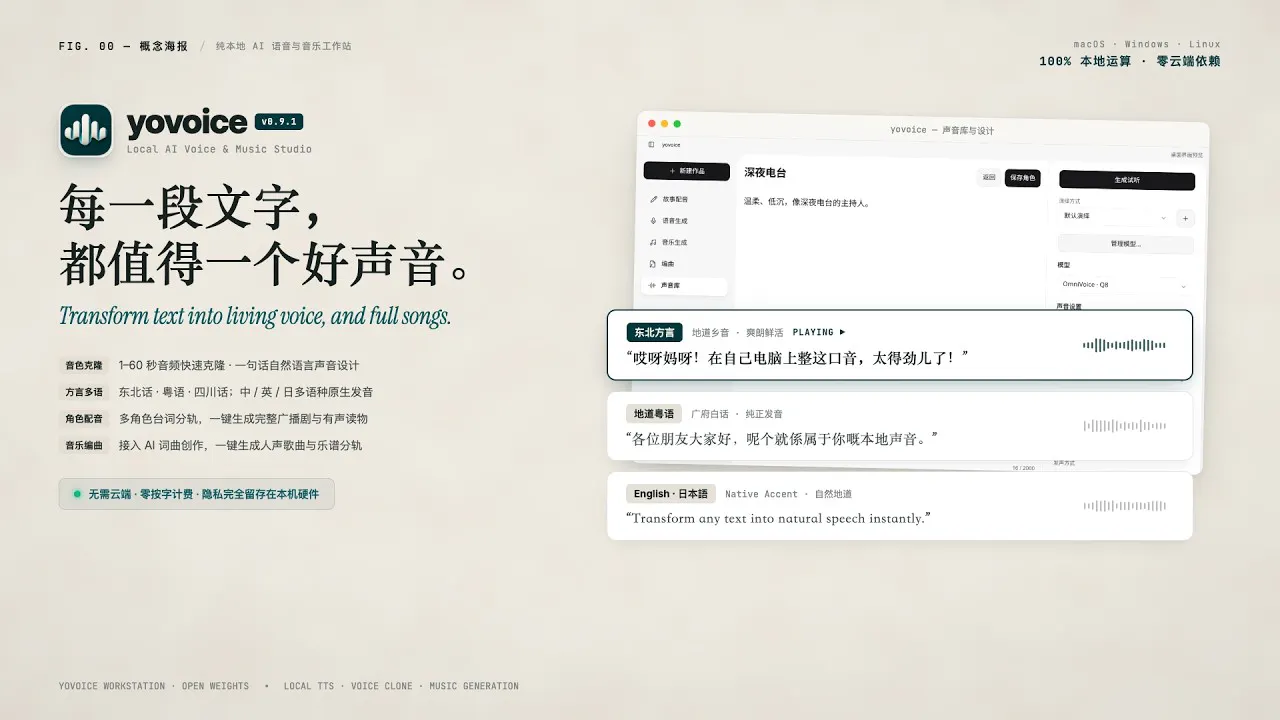Open 语音生成 in the sidebar
This screenshot has width=1280, height=720.
tap(685, 221)
